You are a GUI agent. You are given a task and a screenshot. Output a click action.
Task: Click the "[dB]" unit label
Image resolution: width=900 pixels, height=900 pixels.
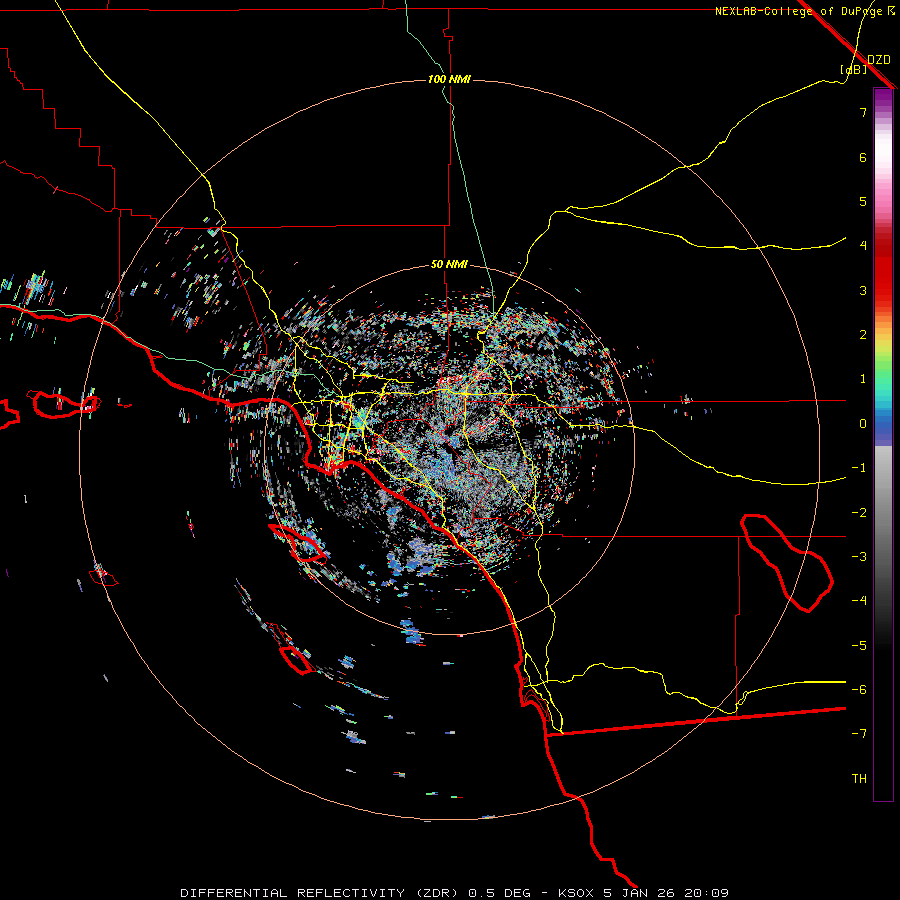(853, 69)
